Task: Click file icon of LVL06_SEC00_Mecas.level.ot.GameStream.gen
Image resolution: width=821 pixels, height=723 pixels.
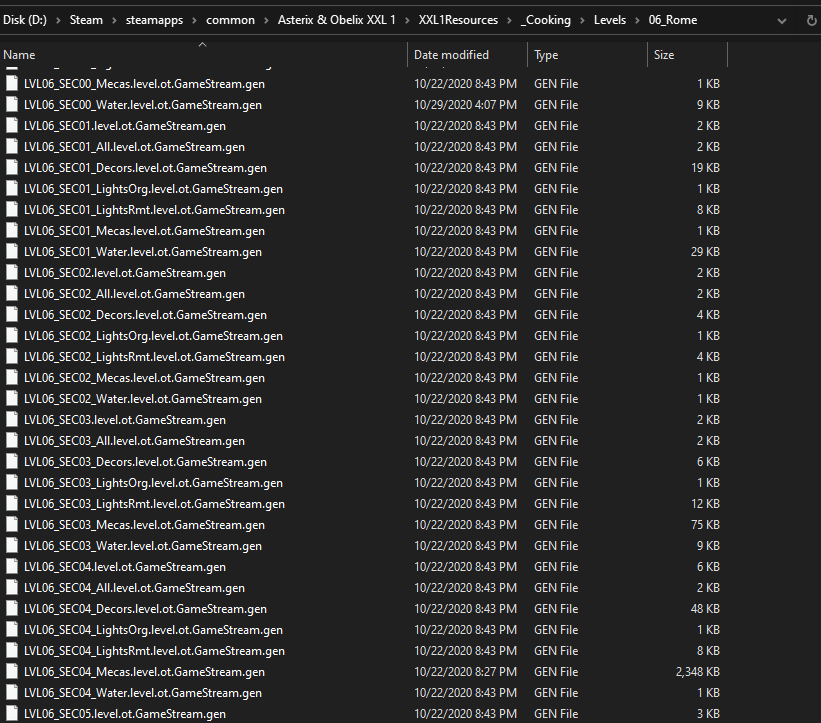Action: [x=12, y=84]
